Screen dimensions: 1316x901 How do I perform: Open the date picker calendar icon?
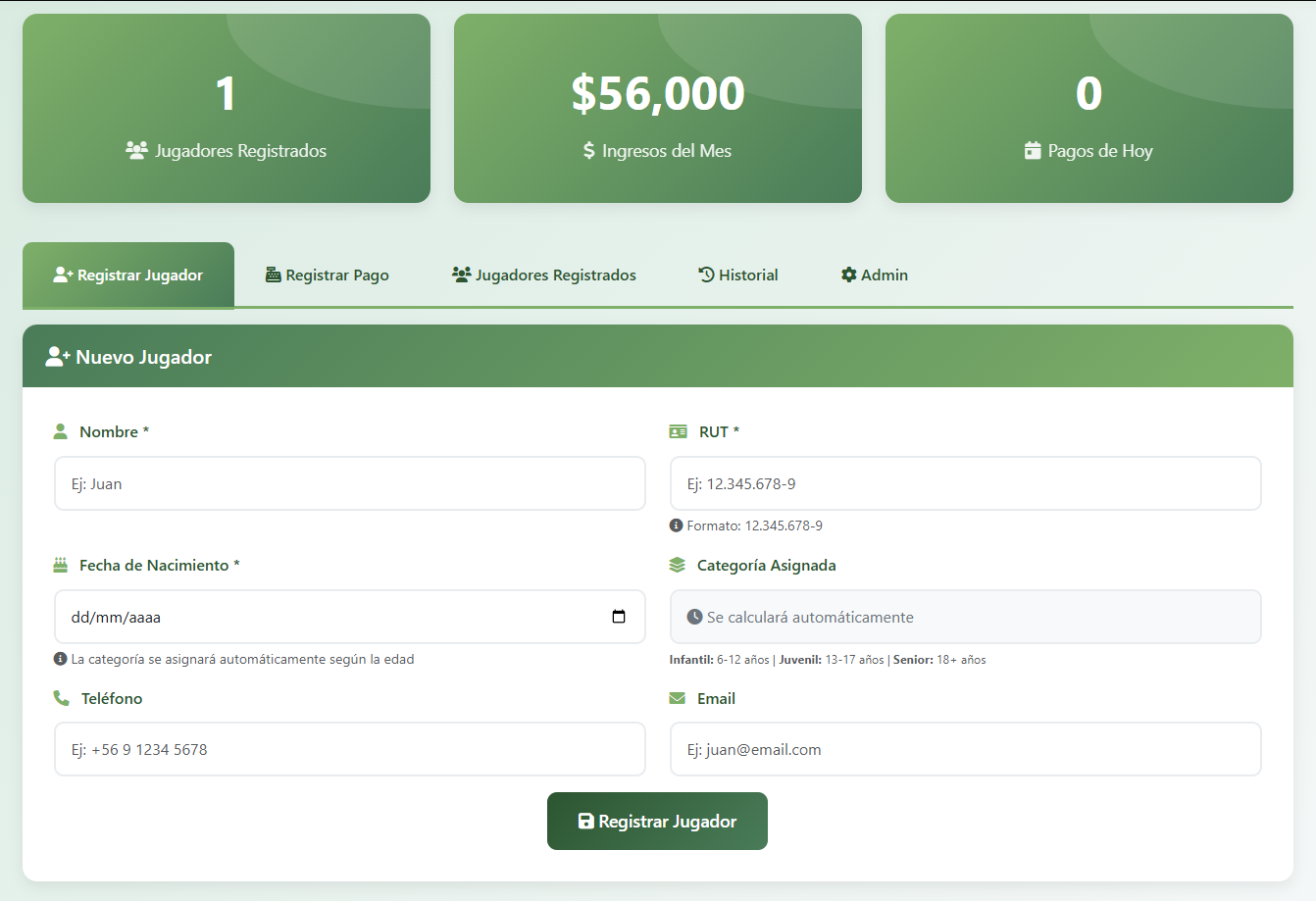(619, 617)
